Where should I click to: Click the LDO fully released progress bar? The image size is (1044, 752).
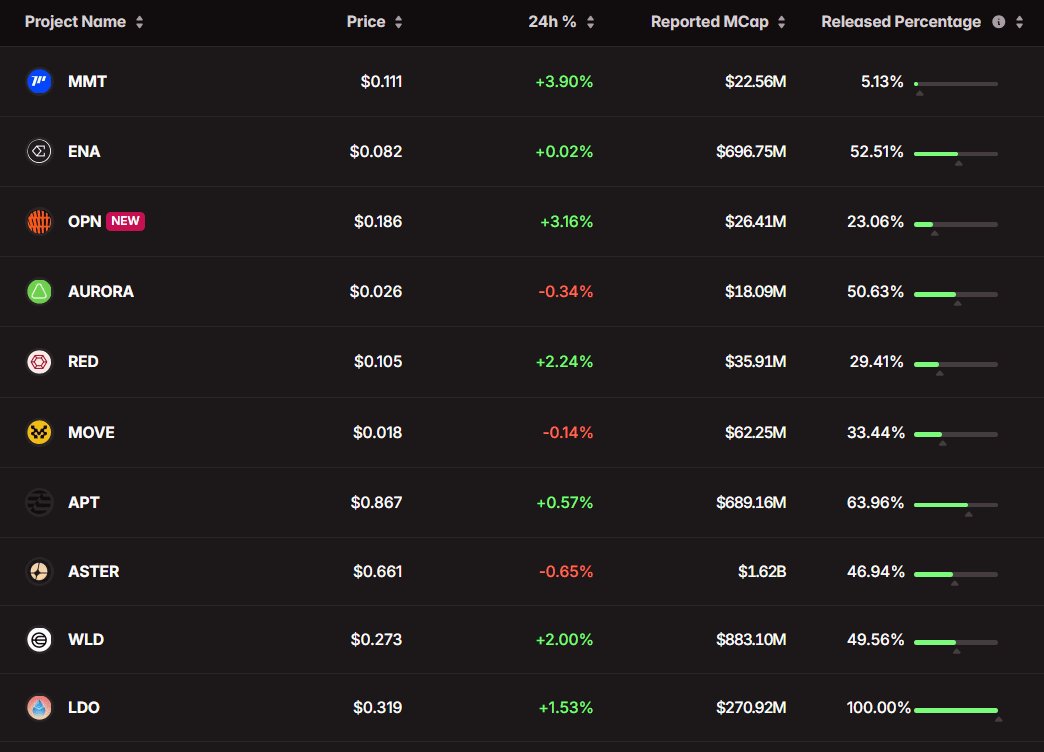click(x=955, y=709)
